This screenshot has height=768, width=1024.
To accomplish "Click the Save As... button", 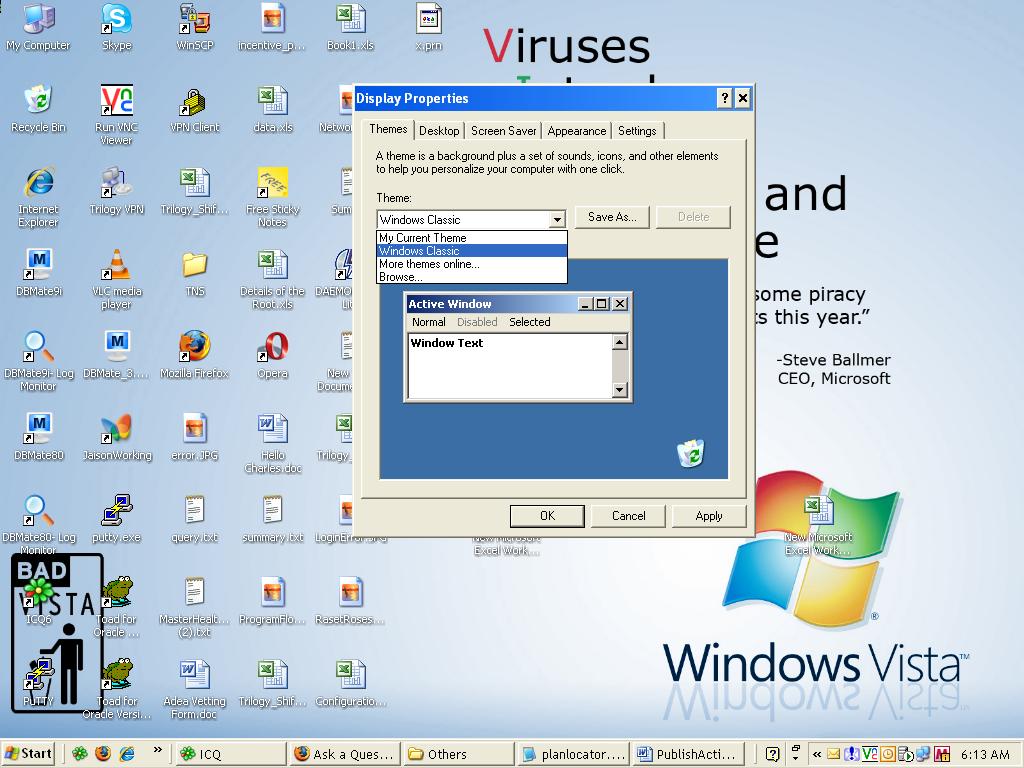I will point(612,217).
